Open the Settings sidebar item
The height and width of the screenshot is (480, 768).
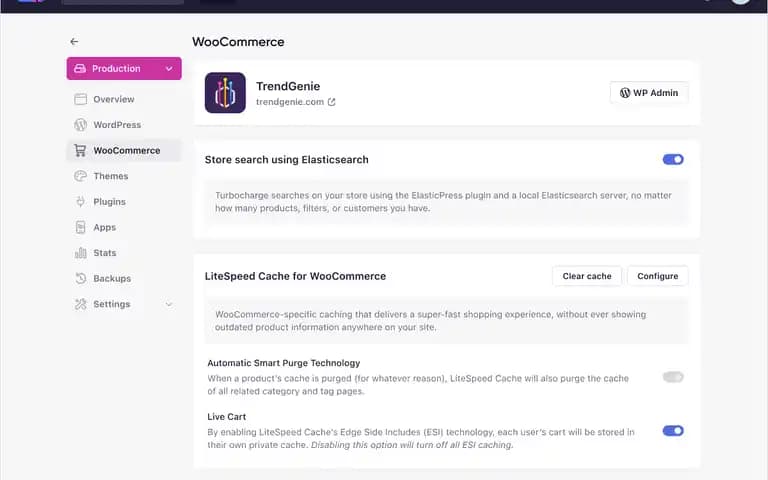(x=124, y=304)
